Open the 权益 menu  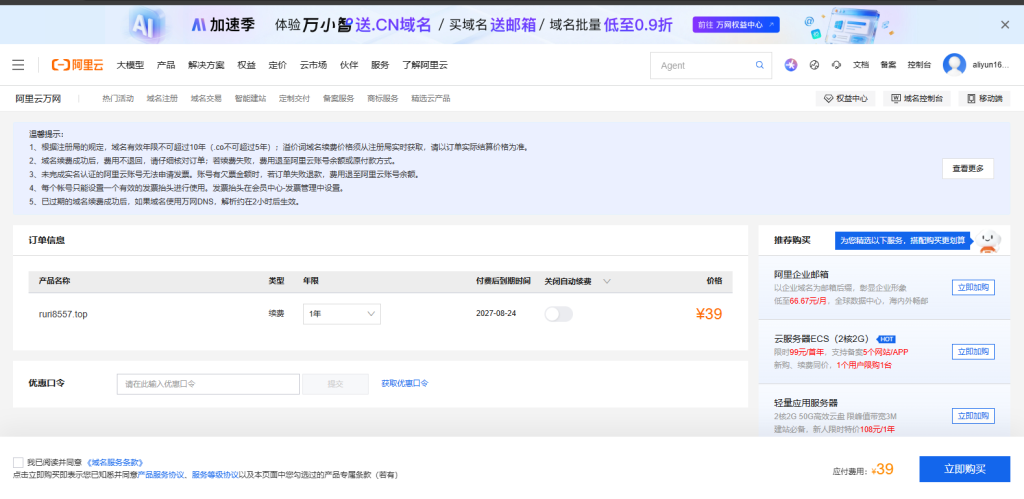pyautogui.click(x=246, y=65)
